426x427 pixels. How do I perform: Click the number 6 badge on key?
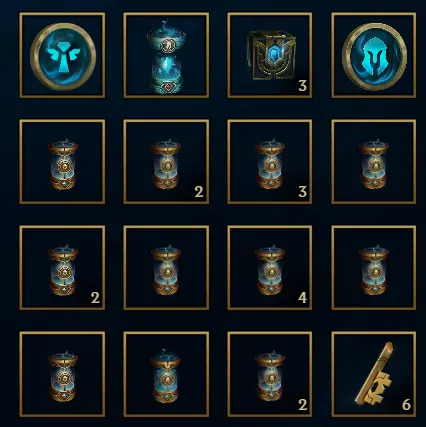(406, 405)
